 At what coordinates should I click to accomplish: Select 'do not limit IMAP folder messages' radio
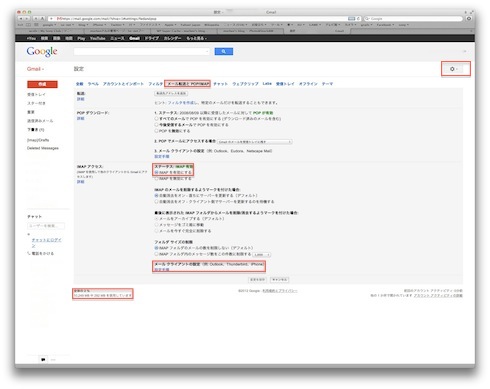coord(156,248)
